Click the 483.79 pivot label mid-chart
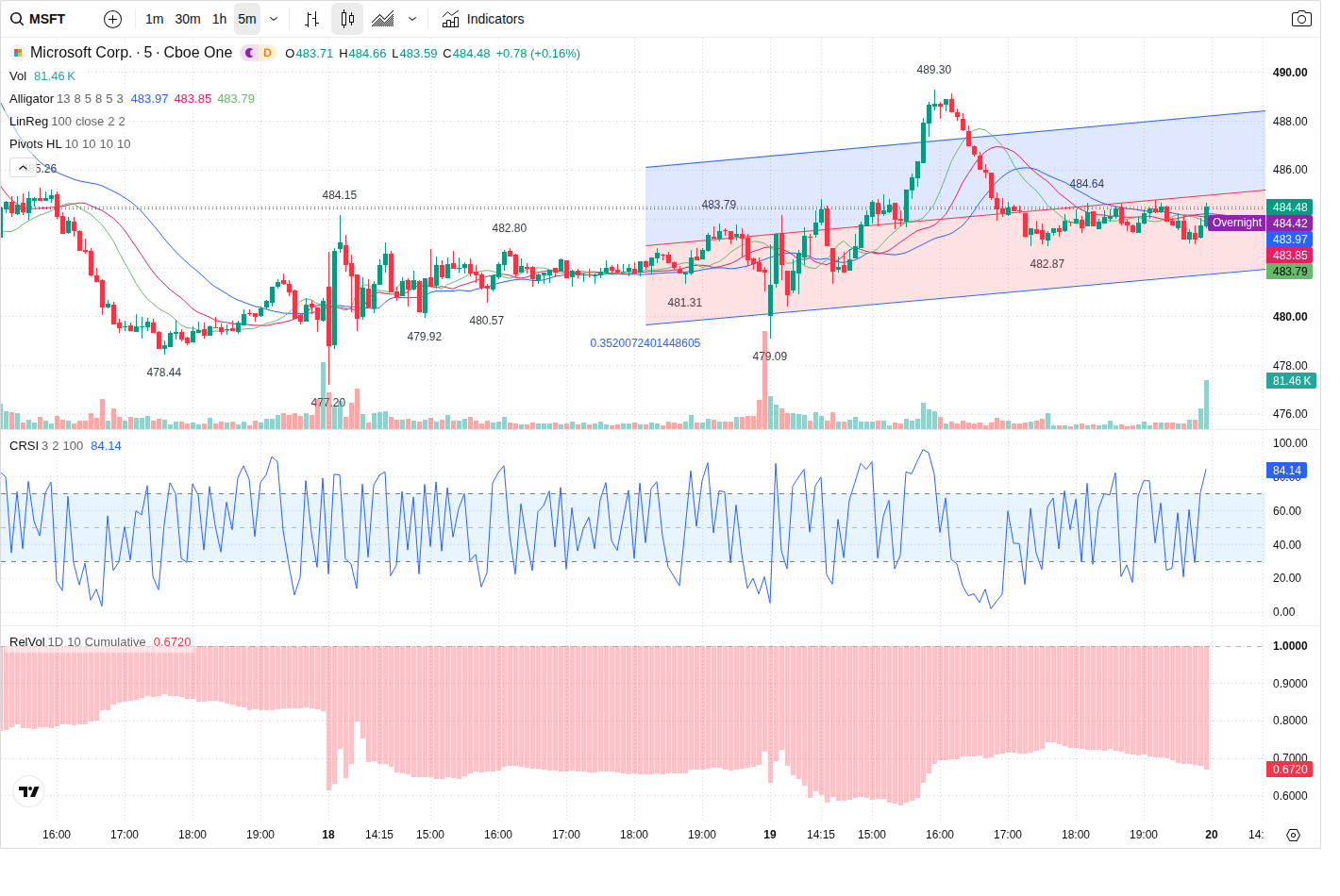This screenshot has height=896, width=1340. coord(718,205)
